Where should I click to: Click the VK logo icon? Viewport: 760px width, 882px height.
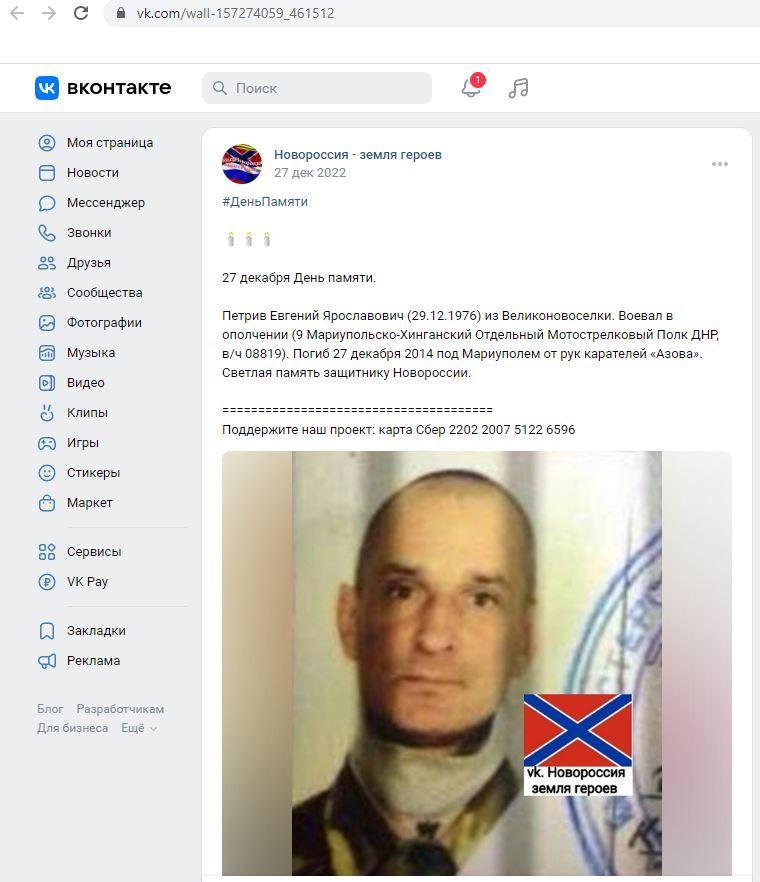(x=47, y=88)
